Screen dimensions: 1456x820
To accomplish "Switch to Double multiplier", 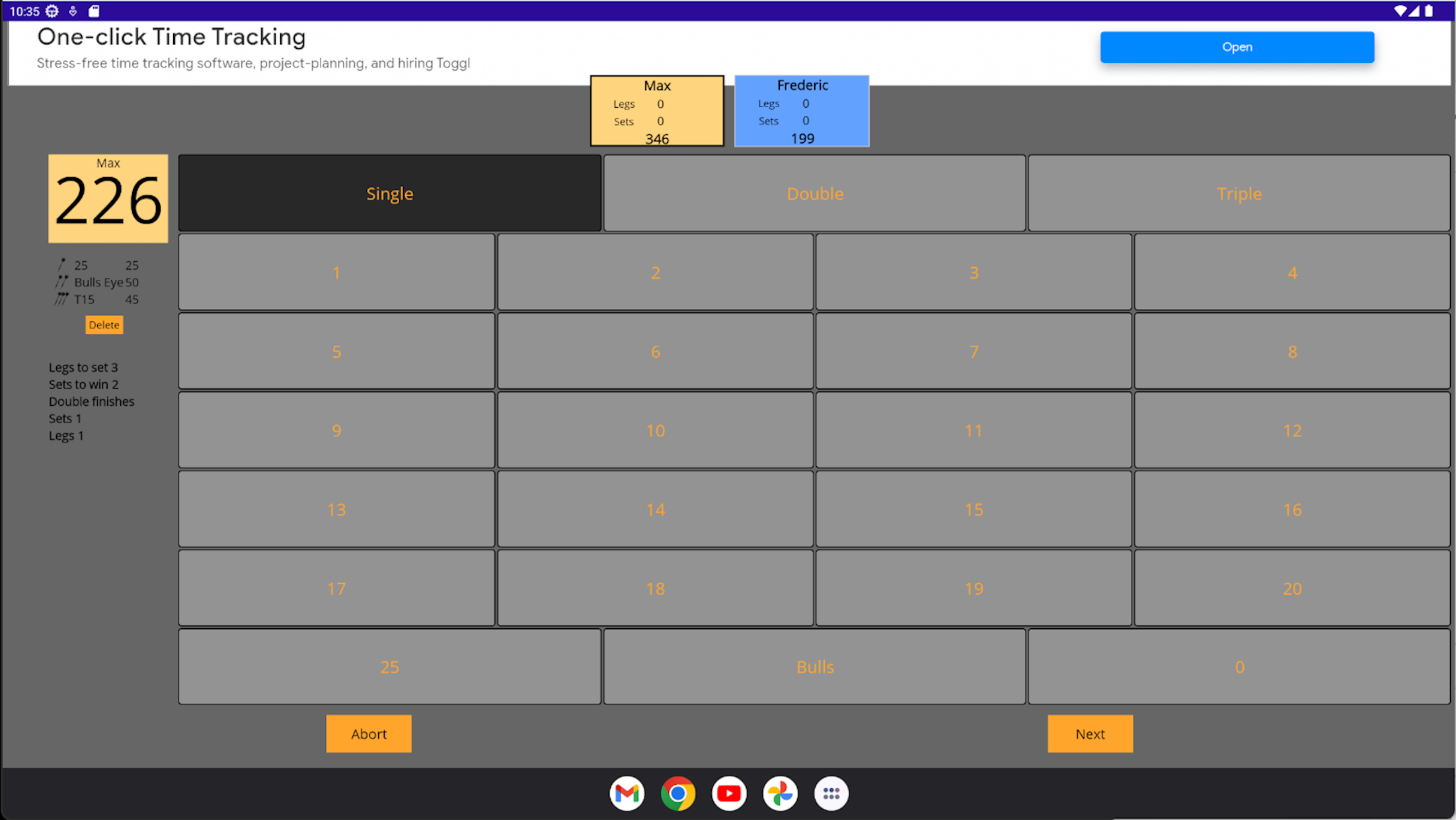I will click(814, 193).
